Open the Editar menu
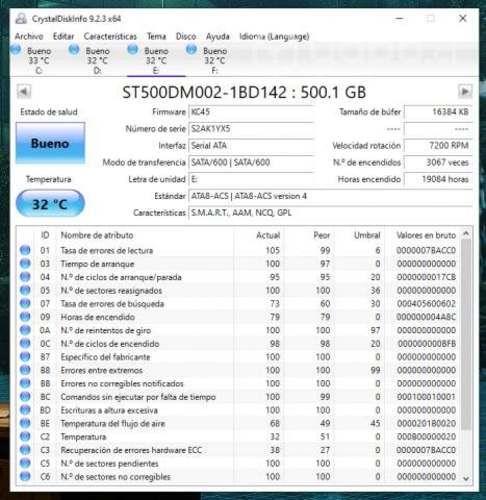The height and width of the screenshot is (500, 486). coord(63,36)
